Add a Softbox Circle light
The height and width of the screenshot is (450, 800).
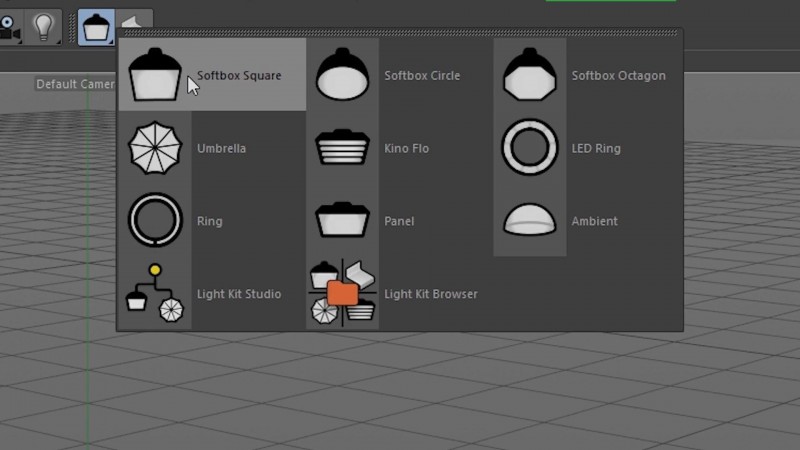click(x=342, y=75)
